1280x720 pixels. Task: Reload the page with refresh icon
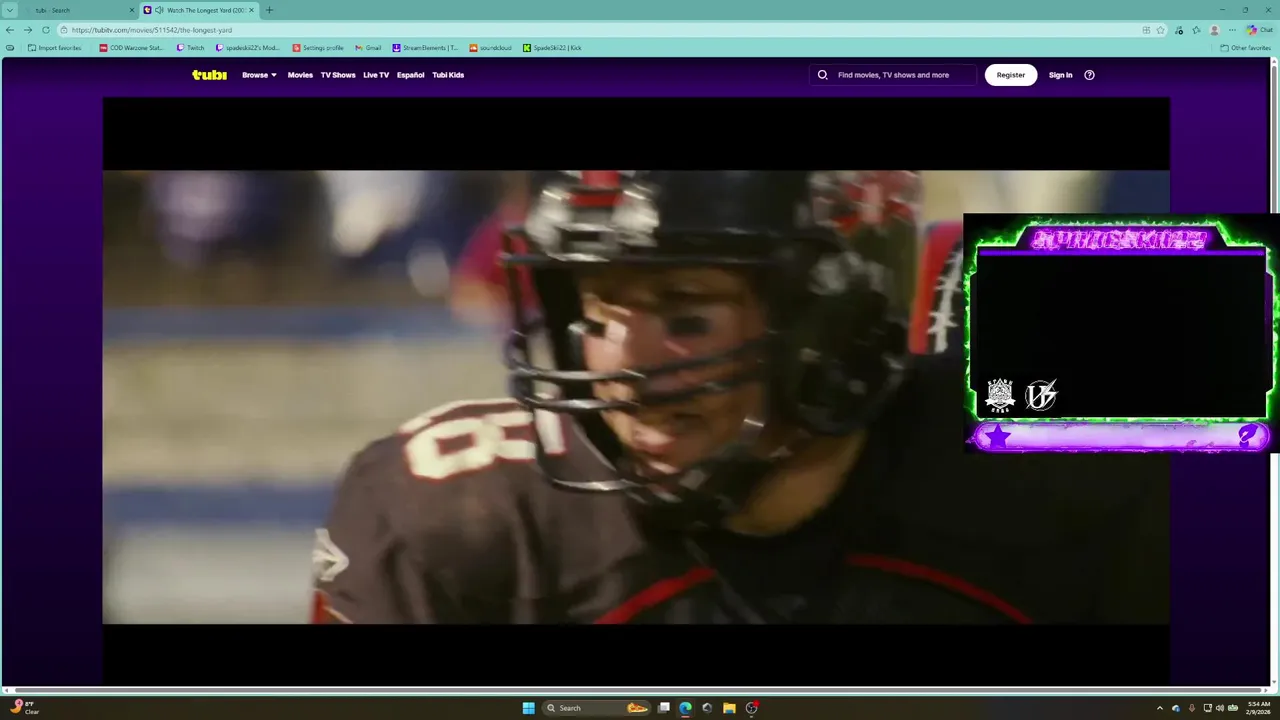[x=46, y=30]
